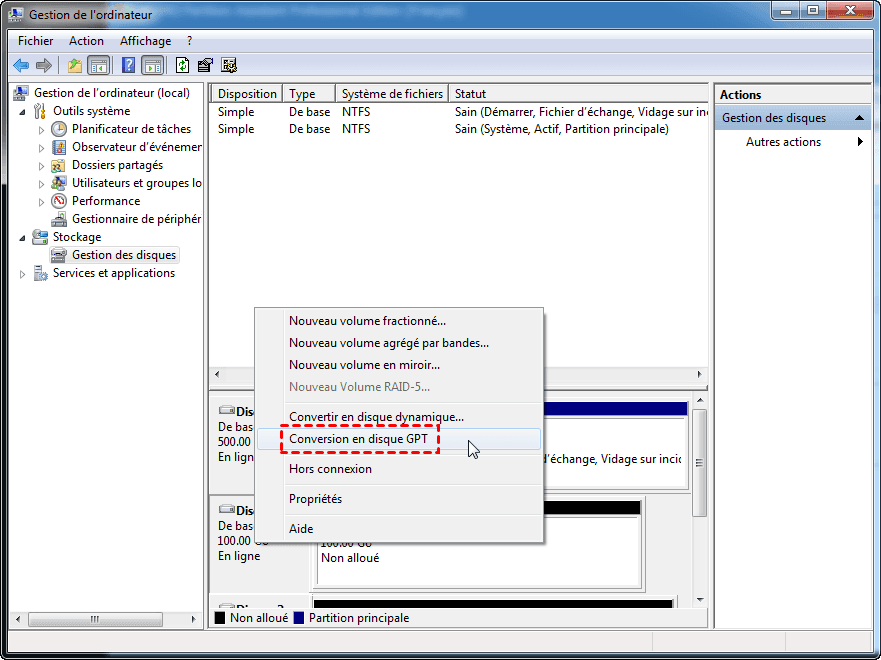Expand the Performance node
The height and width of the screenshot is (660, 881).
pyautogui.click(x=41, y=202)
